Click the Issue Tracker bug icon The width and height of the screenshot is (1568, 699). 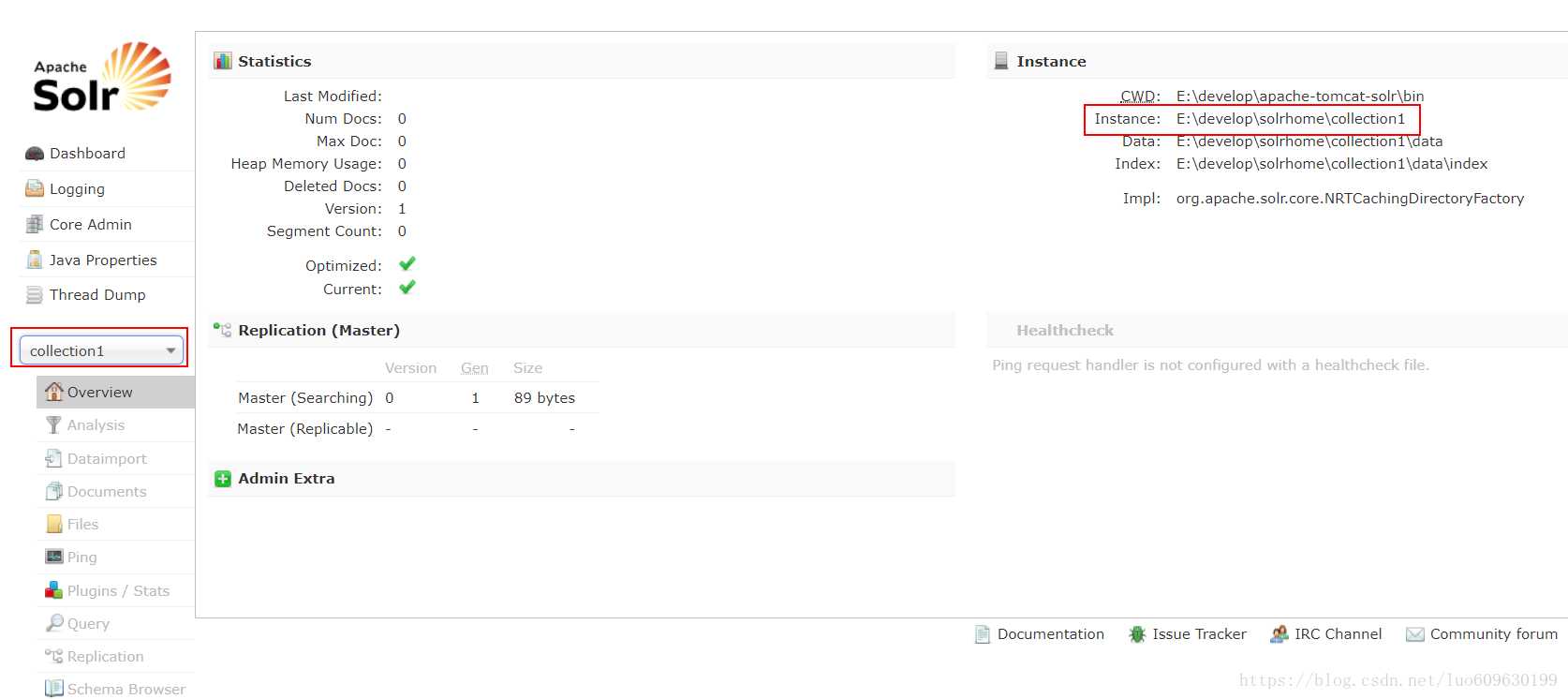point(1137,634)
